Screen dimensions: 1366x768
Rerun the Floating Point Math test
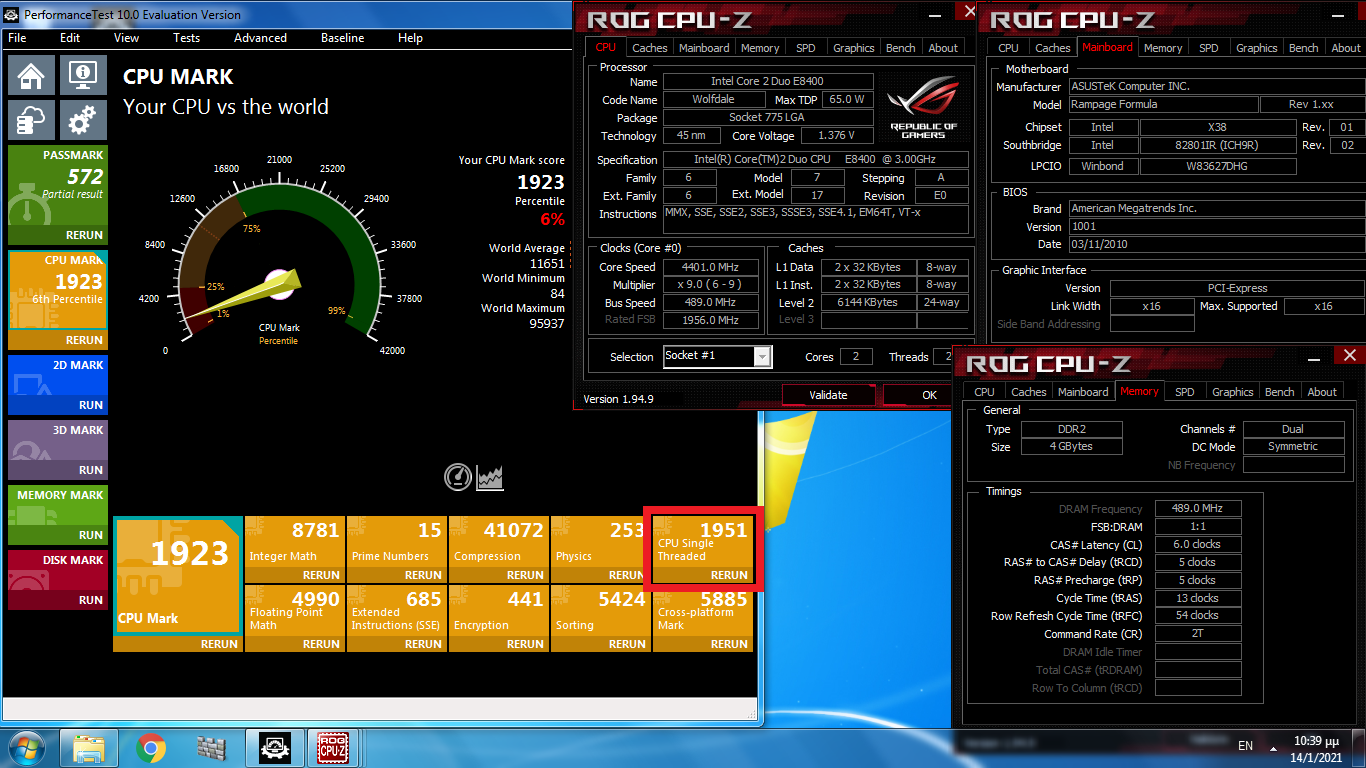click(x=321, y=644)
